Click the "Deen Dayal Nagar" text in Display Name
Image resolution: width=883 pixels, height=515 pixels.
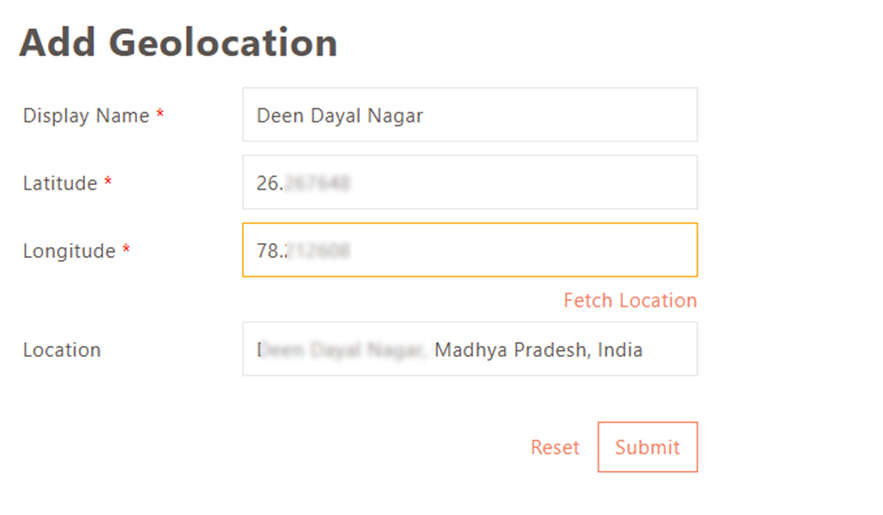tap(340, 116)
